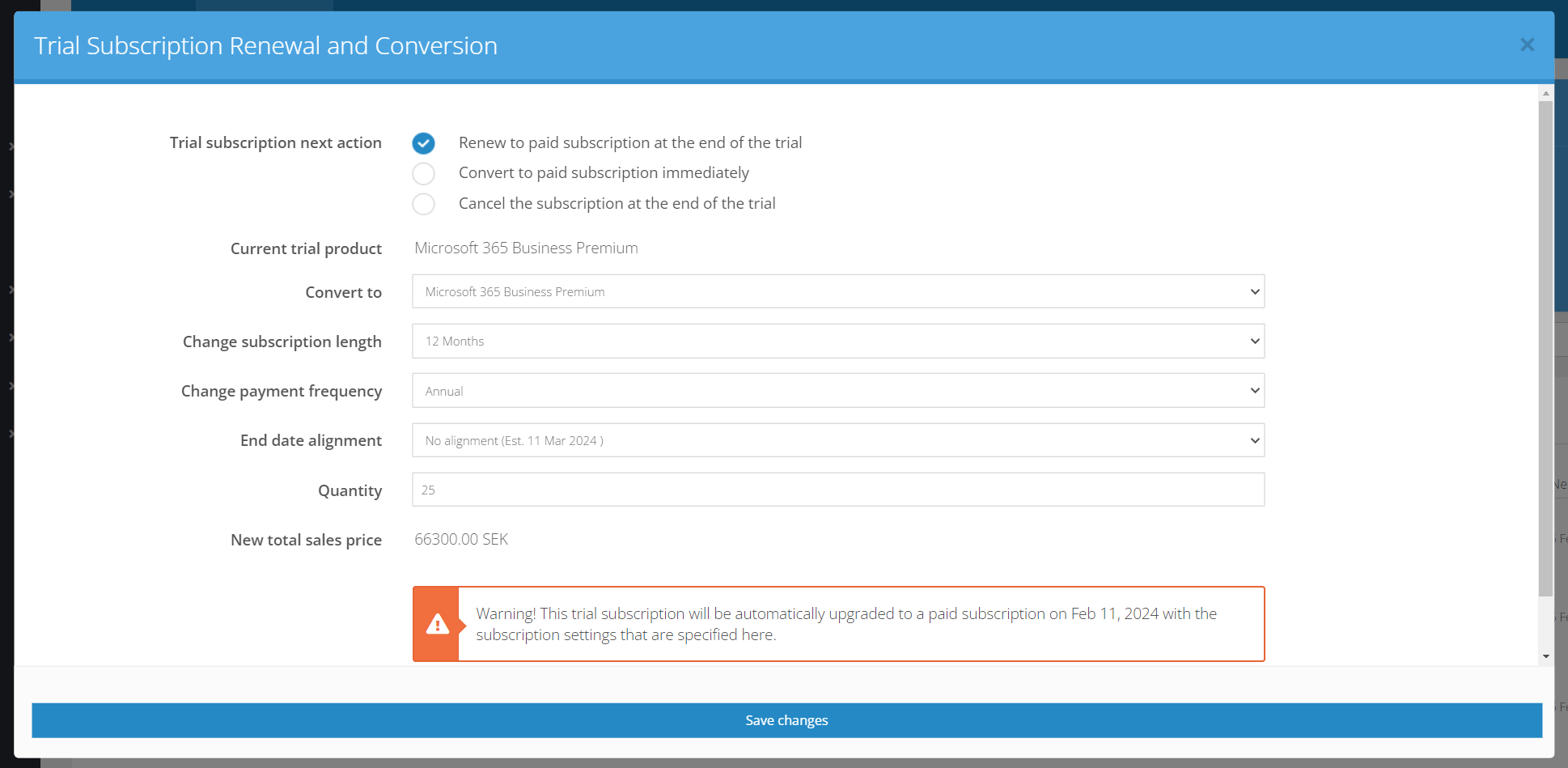Click into the Quantity input field
Viewport: 1568px width, 768px height.
(x=838, y=490)
